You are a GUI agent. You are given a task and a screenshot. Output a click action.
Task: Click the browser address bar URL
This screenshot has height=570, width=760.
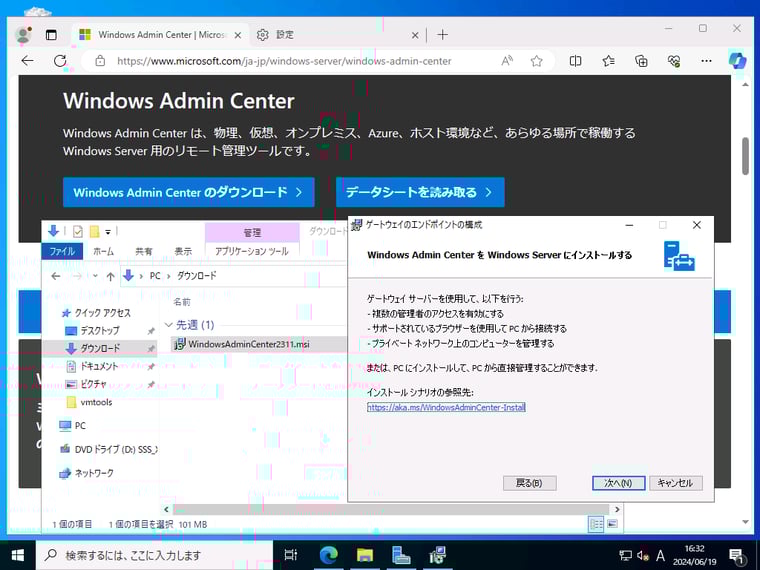point(284,61)
